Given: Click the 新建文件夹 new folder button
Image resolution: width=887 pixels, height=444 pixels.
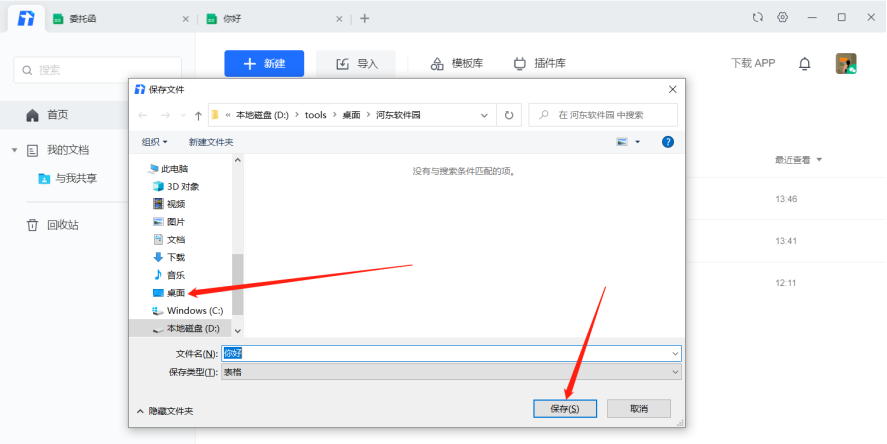Looking at the screenshot, I should [x=211, y=142].
